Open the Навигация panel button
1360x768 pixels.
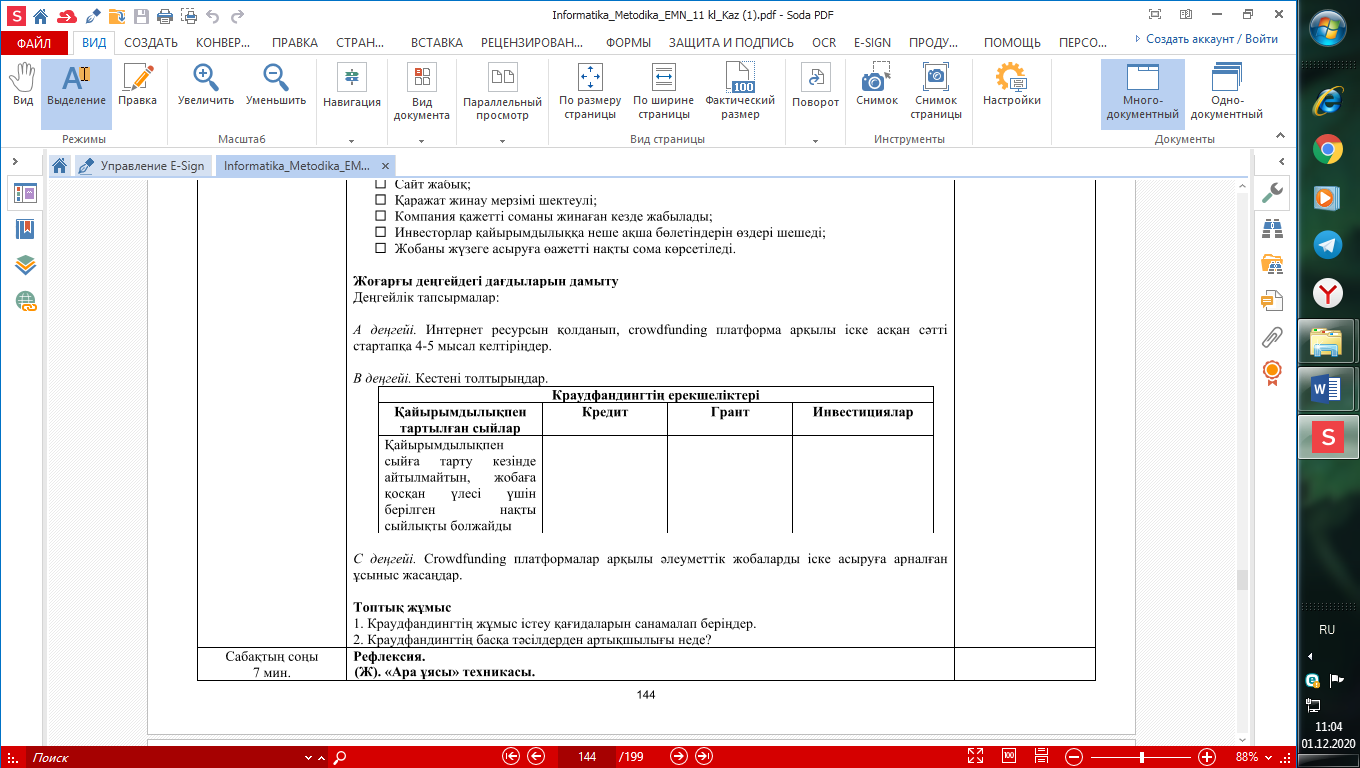point(352,85)
